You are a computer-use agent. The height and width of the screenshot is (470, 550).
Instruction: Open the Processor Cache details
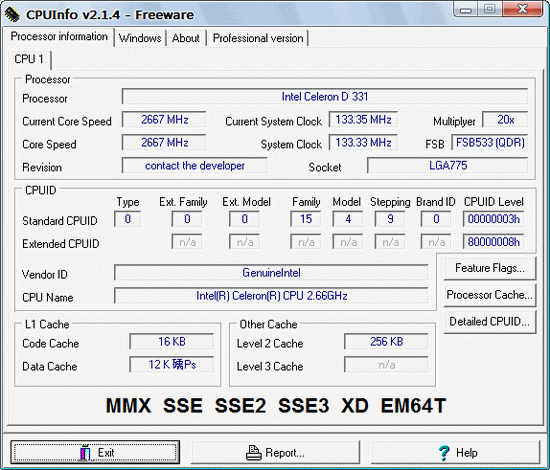pyautogui.click(x=490, y=295)
